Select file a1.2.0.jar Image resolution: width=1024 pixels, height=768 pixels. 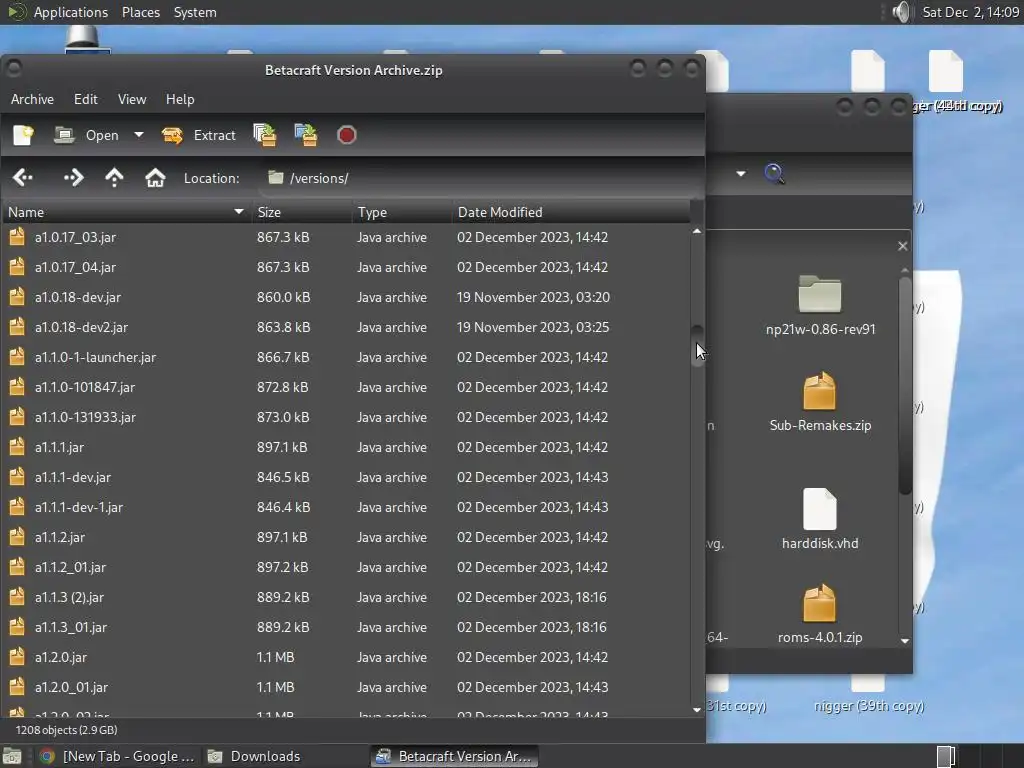point(346,658)
